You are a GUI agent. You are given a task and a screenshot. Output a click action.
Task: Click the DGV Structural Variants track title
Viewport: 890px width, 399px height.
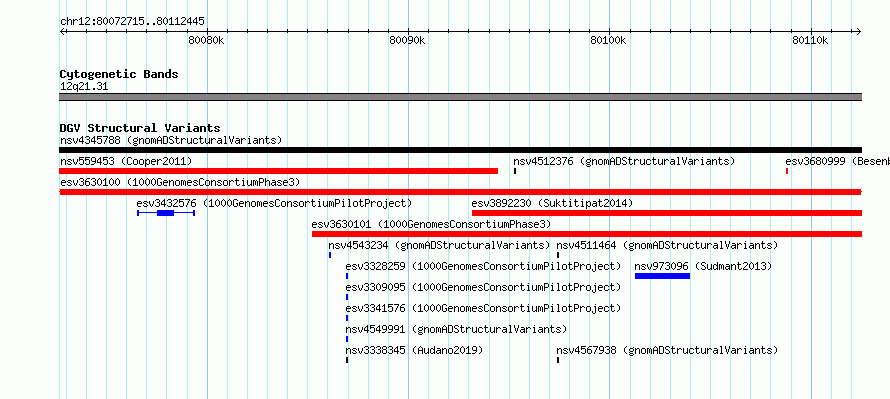click(x=140, y=128)
